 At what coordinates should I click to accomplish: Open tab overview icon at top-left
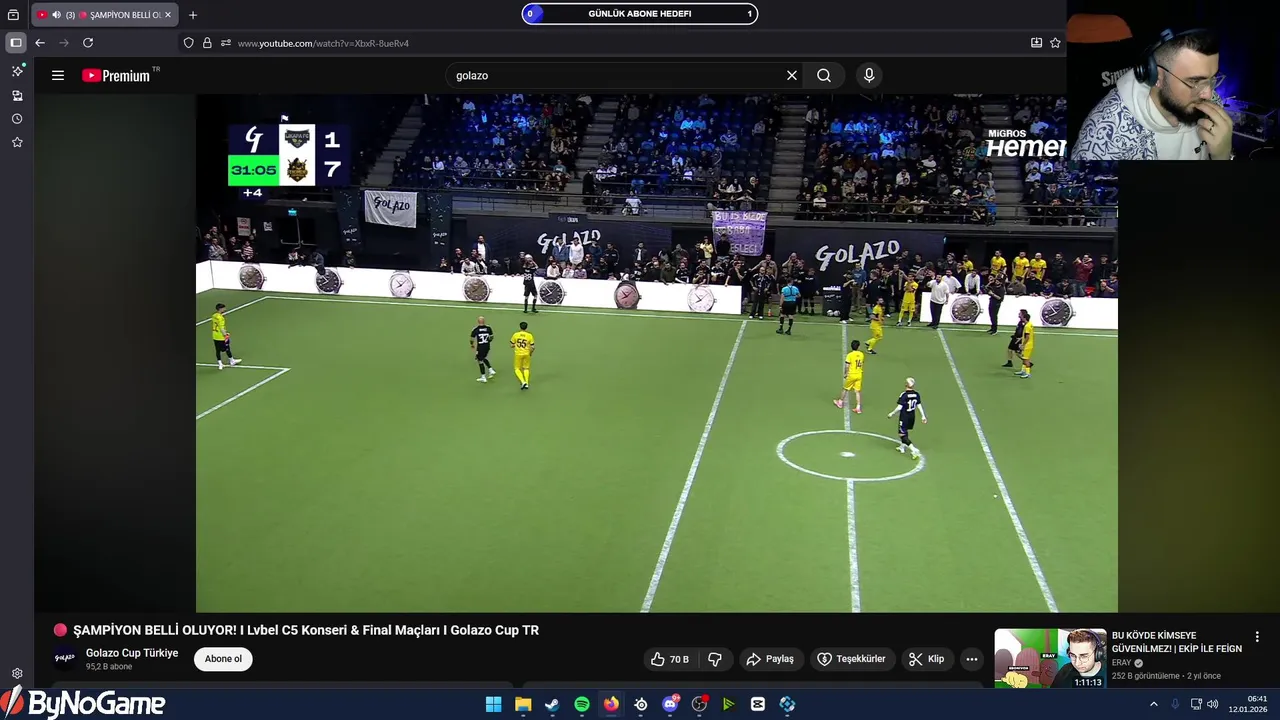click(x=13, y=15)
